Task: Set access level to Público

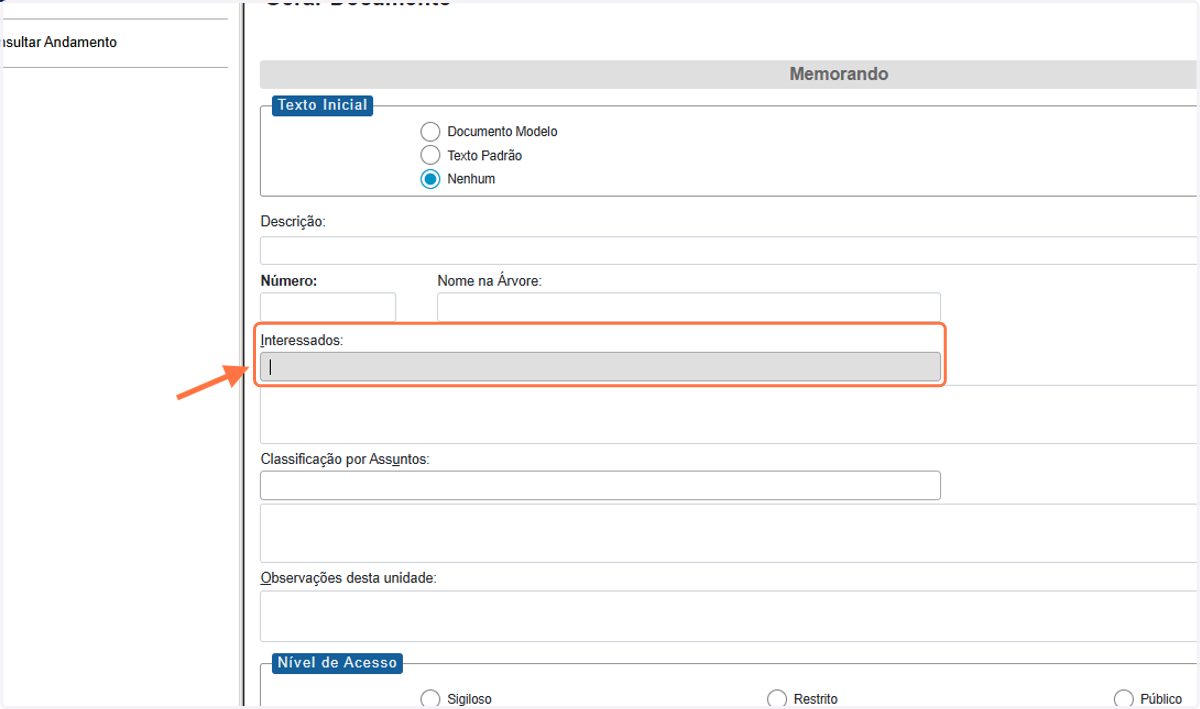Action: [1123, 699]
